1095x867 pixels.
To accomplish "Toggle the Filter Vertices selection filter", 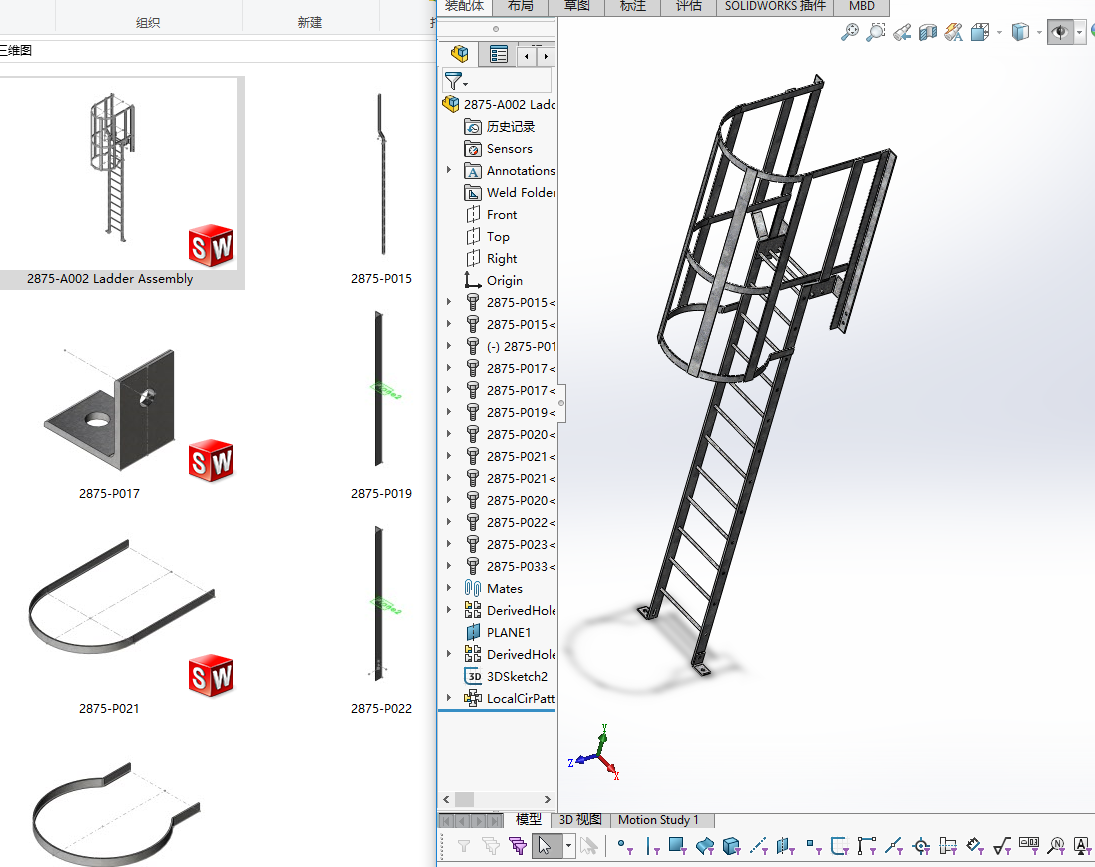I will (x=623, y=846).
